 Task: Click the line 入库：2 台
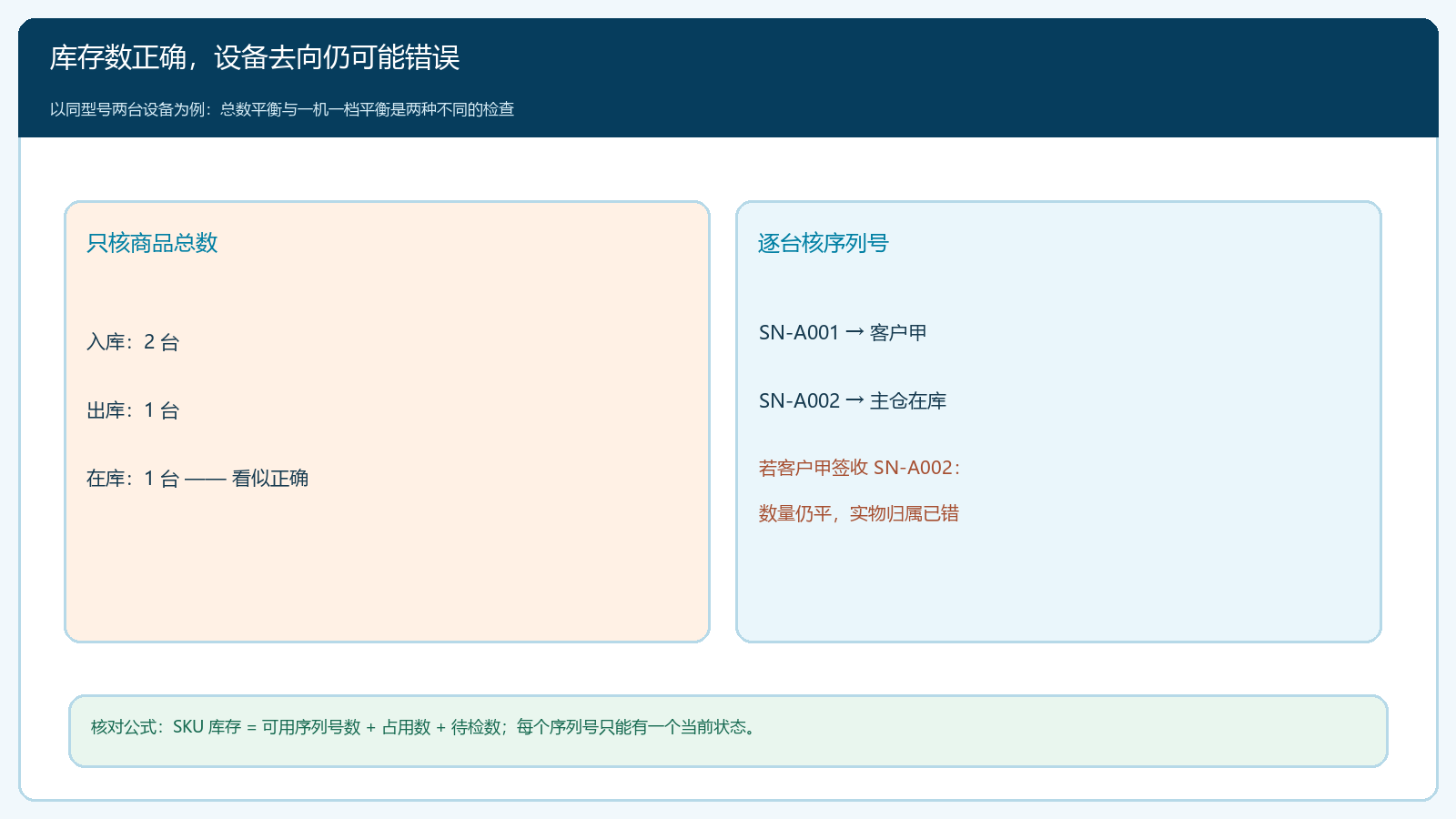coord(133,342)
